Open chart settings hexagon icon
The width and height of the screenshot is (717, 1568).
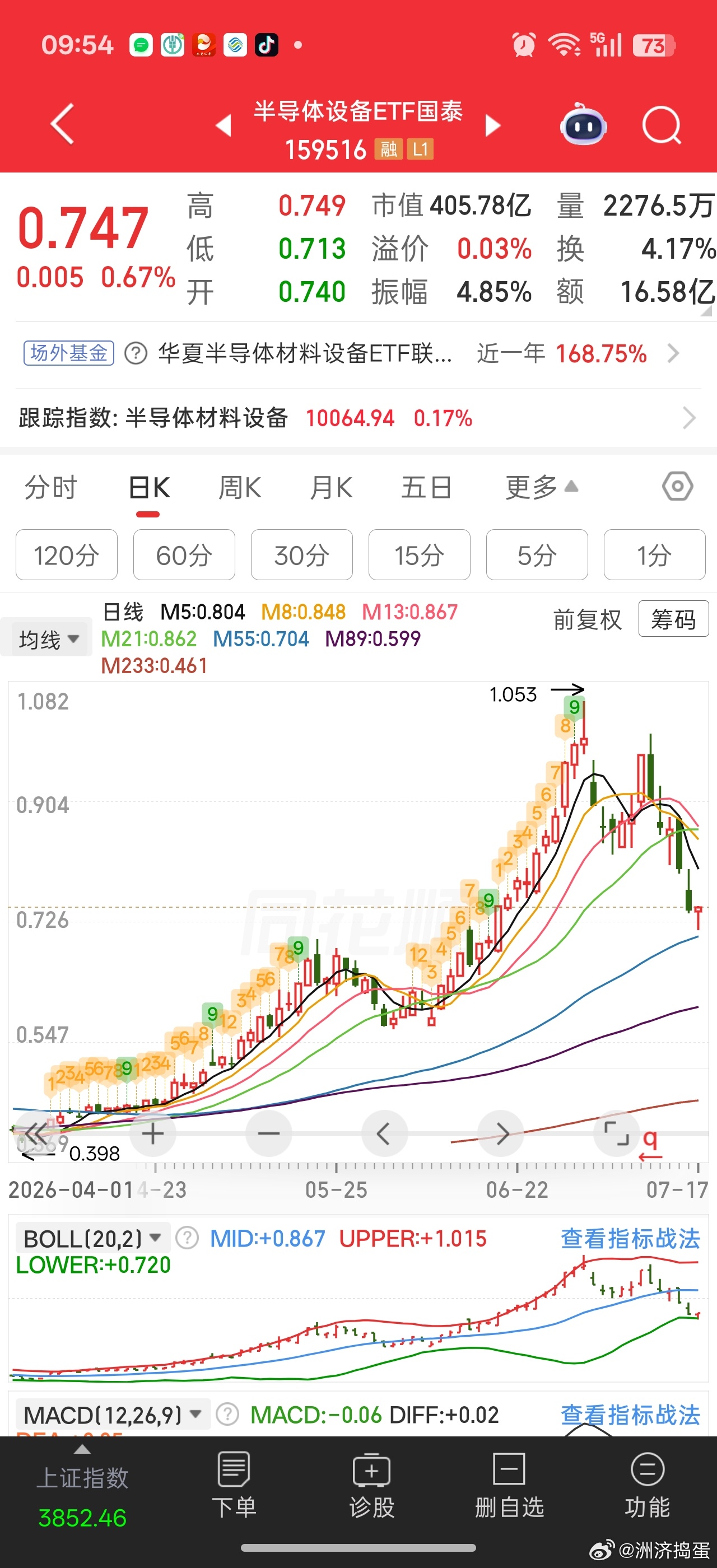pyautogui.click(x=677, y=486)
